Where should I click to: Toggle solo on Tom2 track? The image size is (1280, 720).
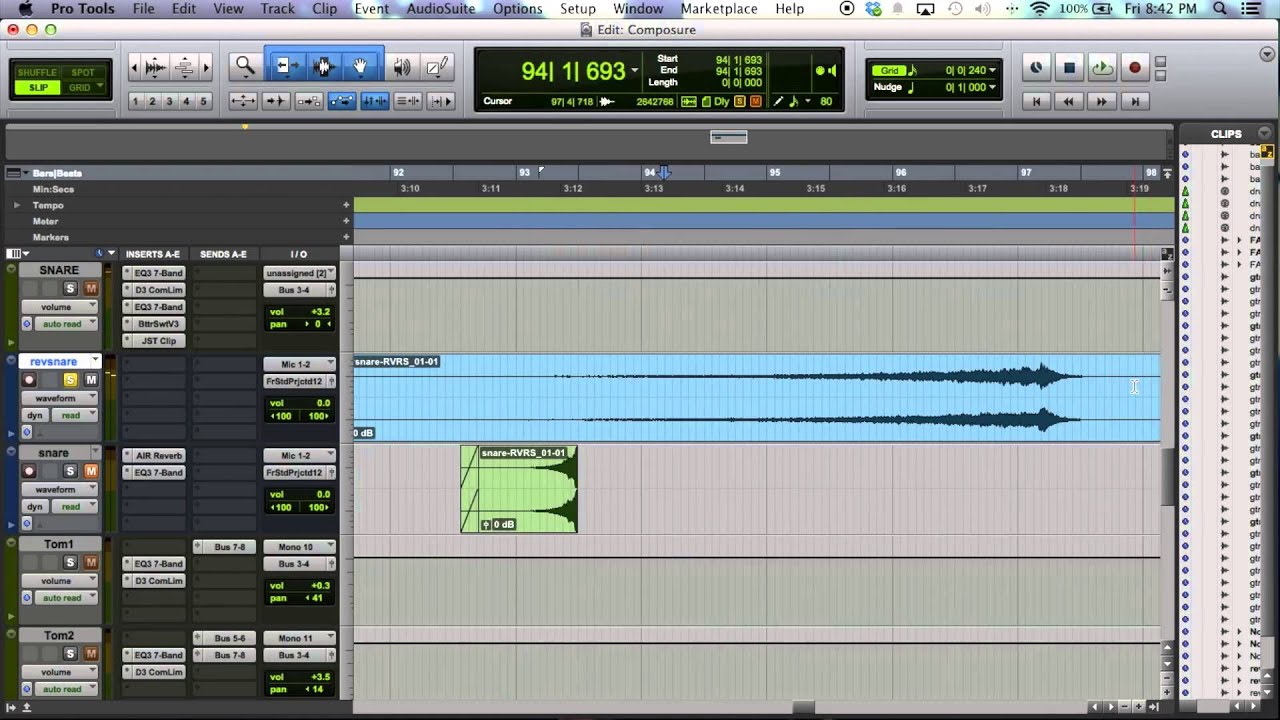[71, 654]
